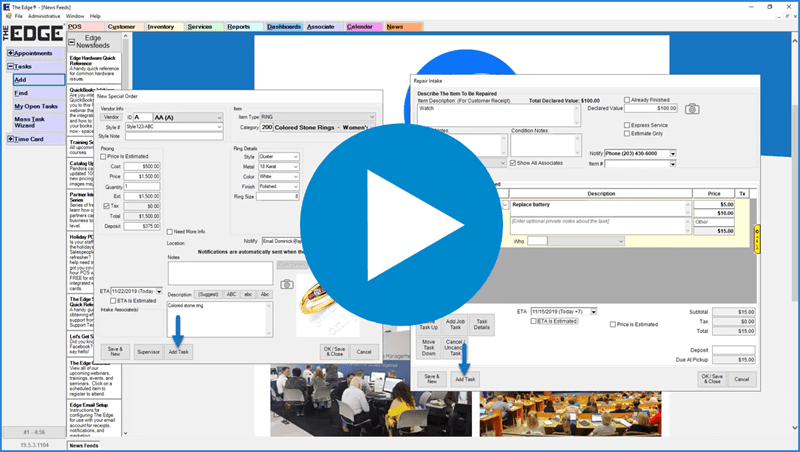Screen dimensions: 800x452
Task: Toggle Need More Info checkbox
Action: (169, 232)
